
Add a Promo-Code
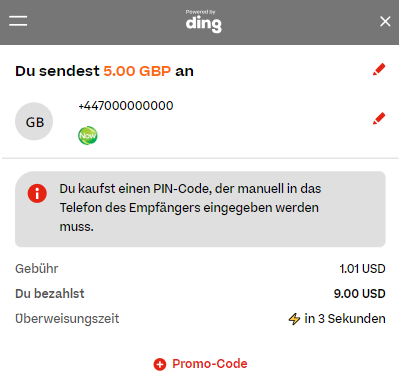(x=200, y=364)
